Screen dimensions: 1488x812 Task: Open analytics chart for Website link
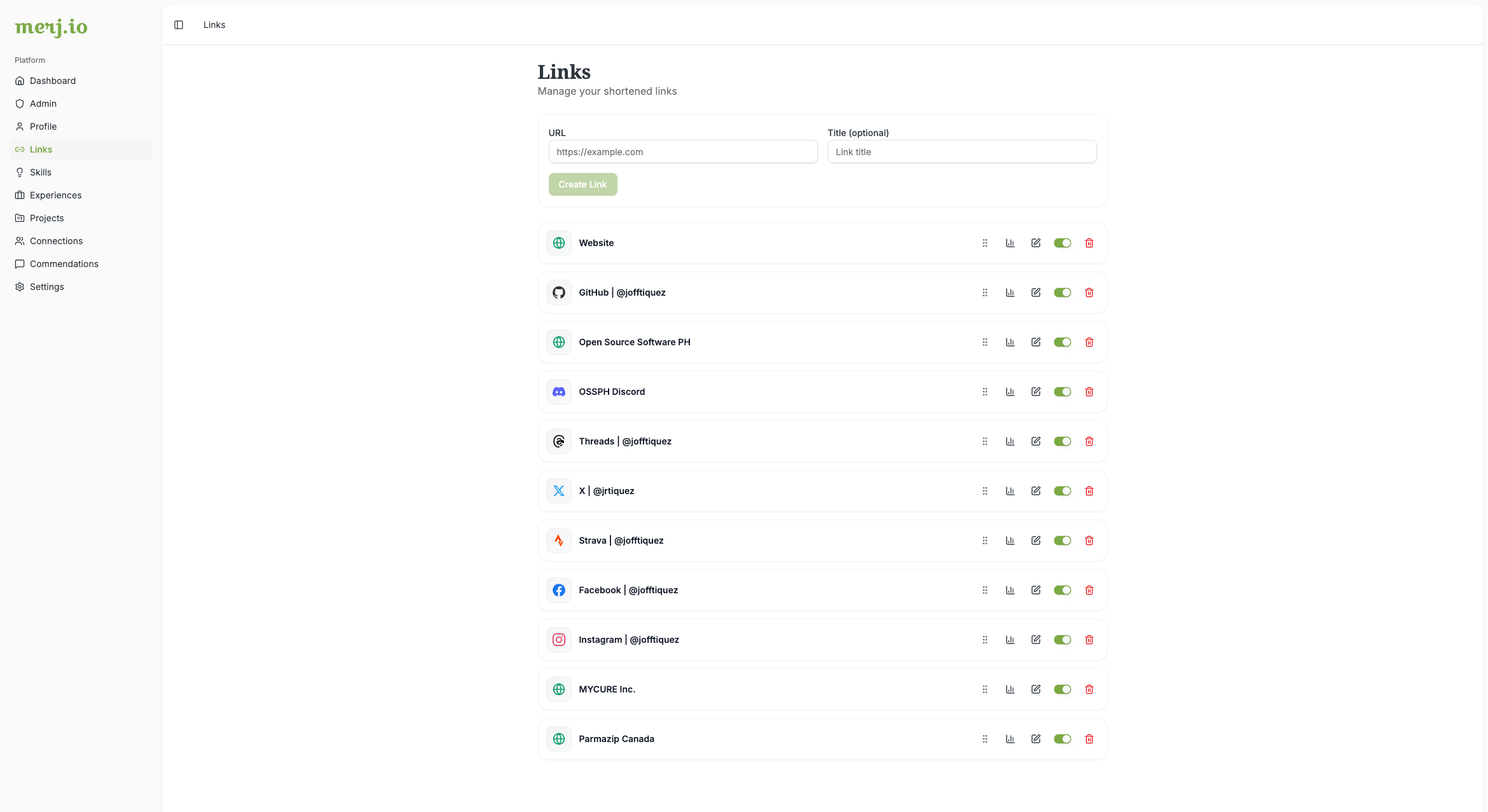click(1010, 243)
